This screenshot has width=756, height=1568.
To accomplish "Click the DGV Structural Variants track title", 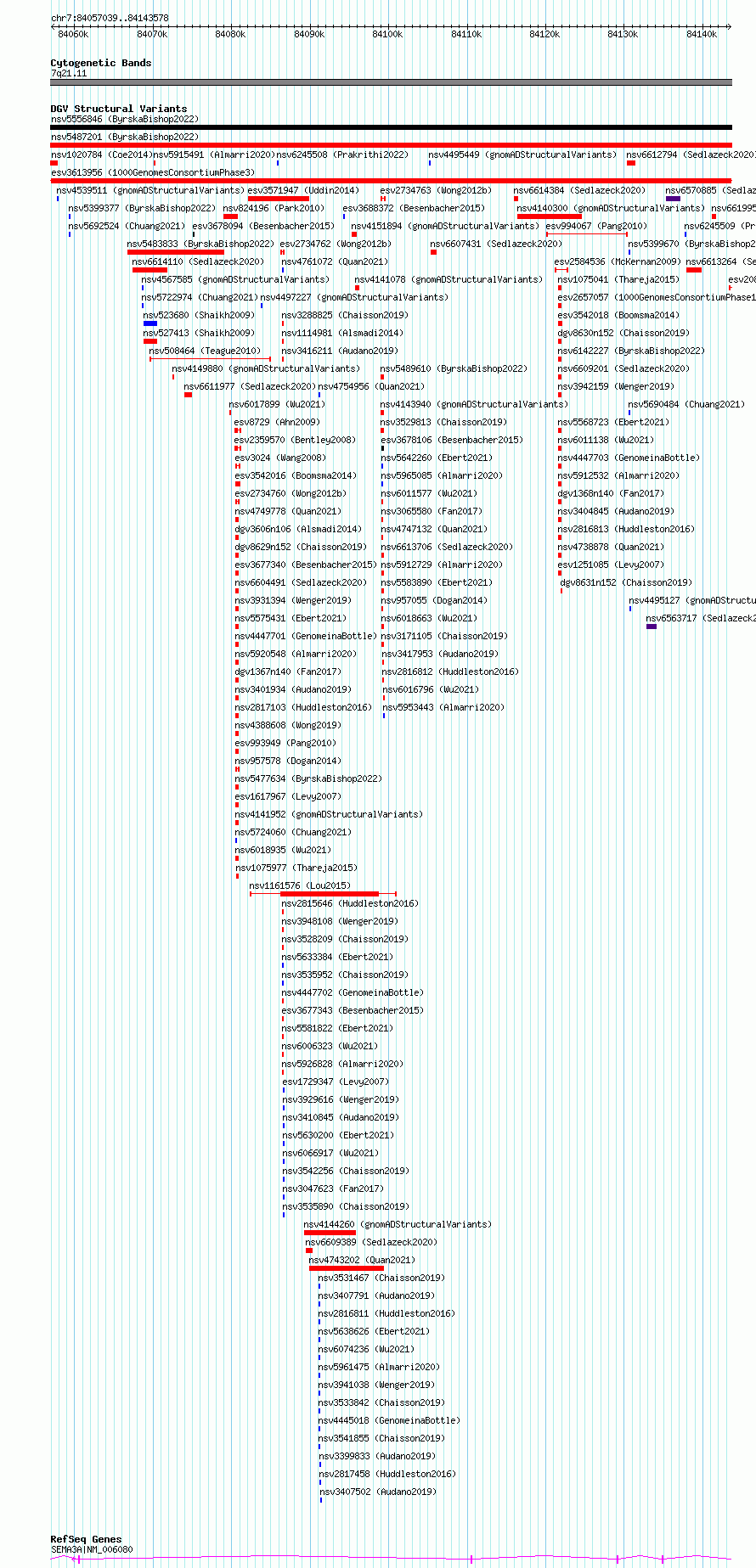I will [x=119, y=109].
